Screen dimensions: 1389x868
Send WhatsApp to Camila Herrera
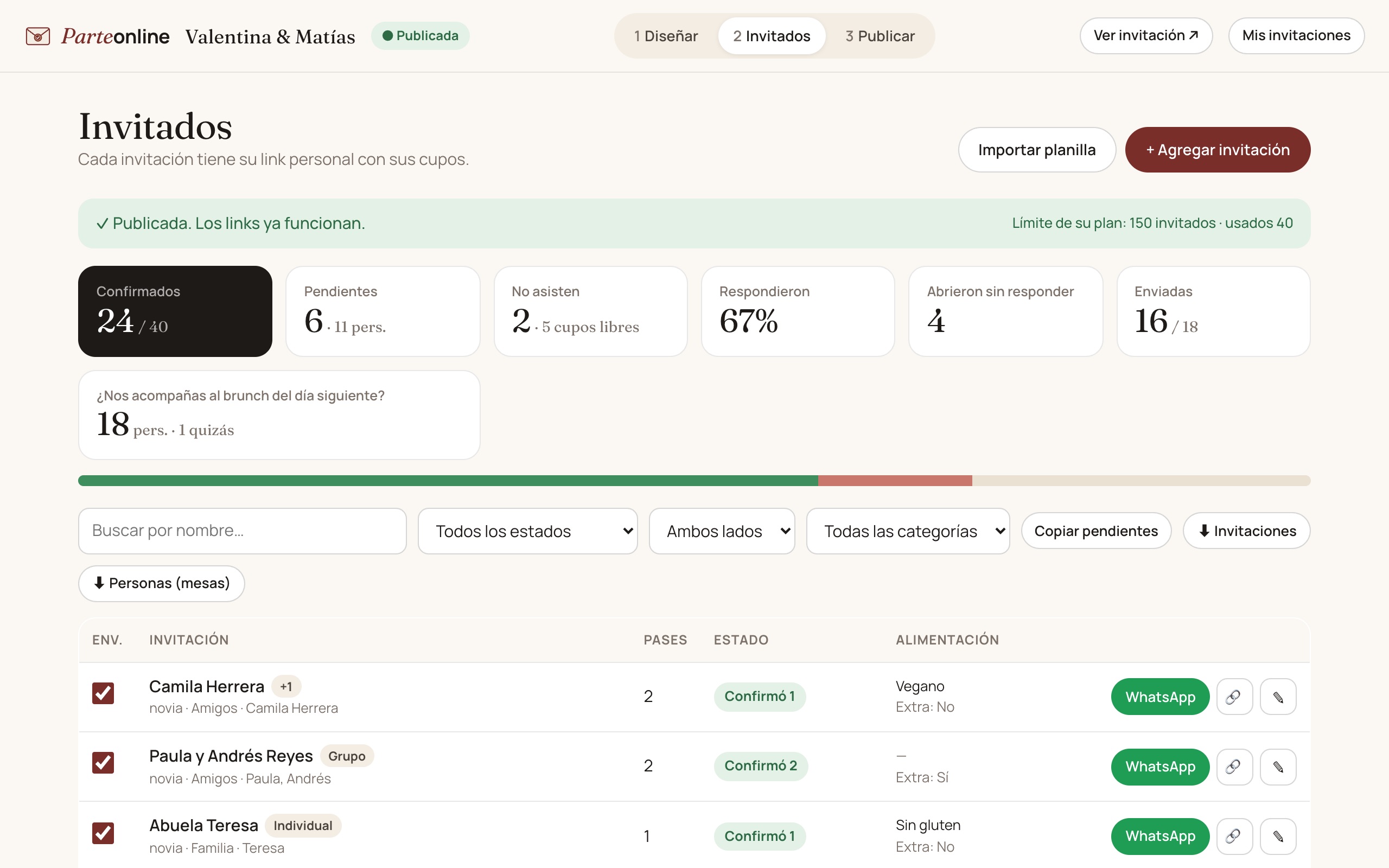click(1160, 697)
